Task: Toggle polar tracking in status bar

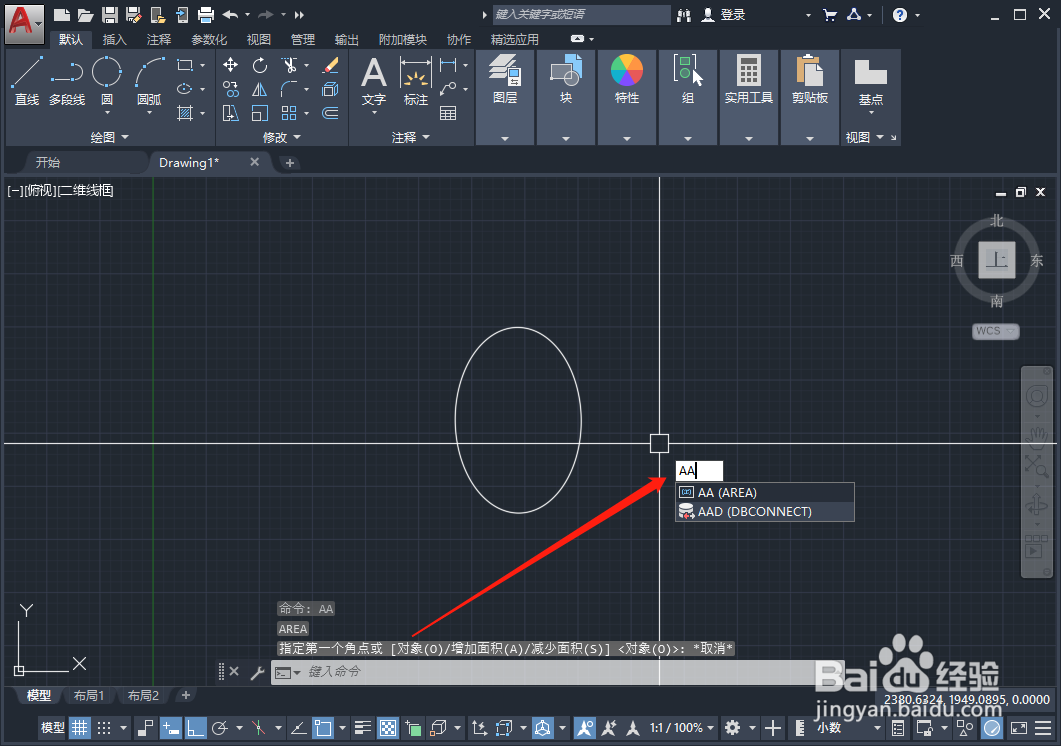Action: click(219, 728)
